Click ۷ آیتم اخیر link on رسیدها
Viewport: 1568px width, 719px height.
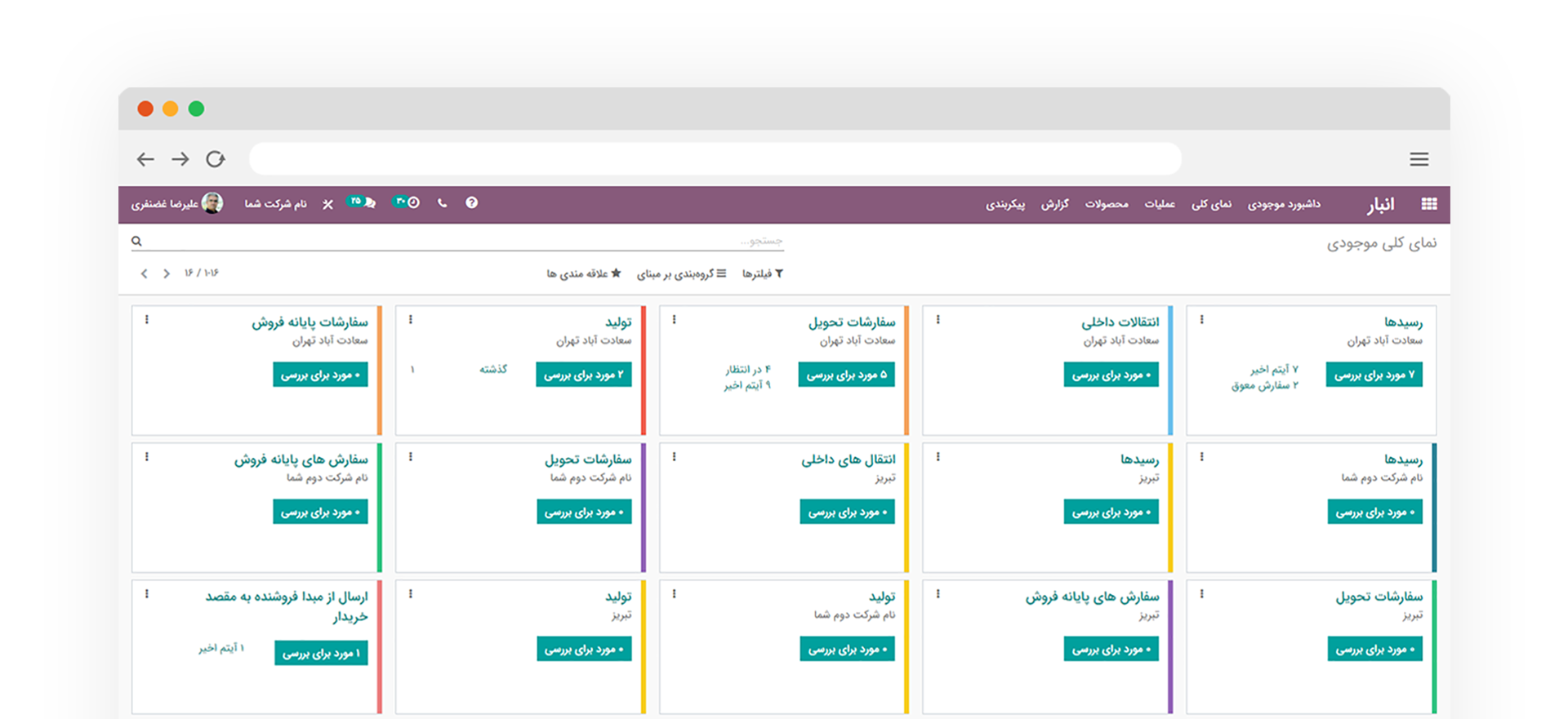click(x=1274, y=370)
